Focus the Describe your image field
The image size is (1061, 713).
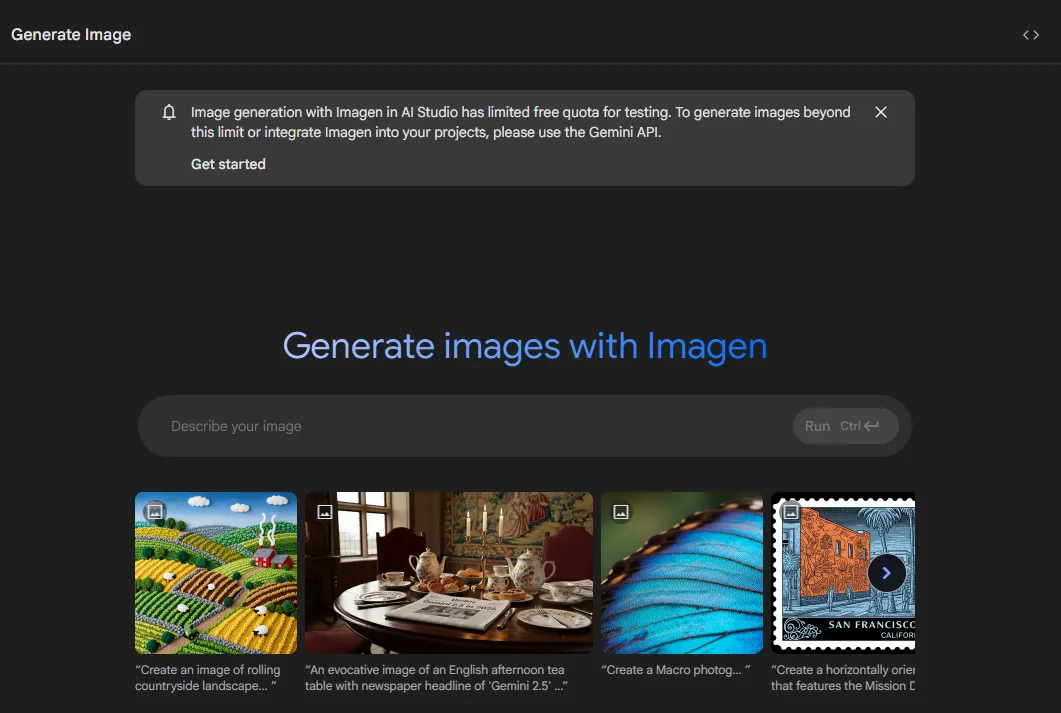click(474, 426)
